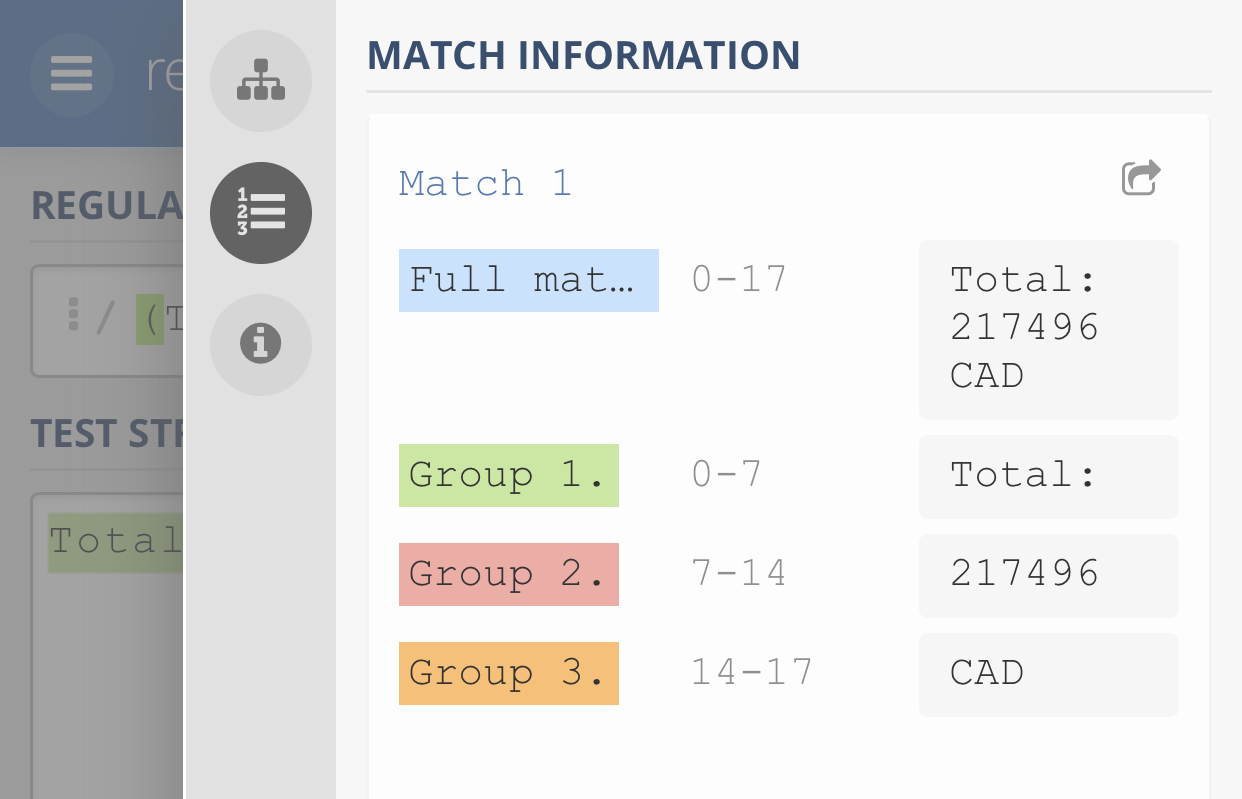Viewport: 1242px width, 799px height.
Task: Open the quick reference info icon
Action: [x=260, y=344]
